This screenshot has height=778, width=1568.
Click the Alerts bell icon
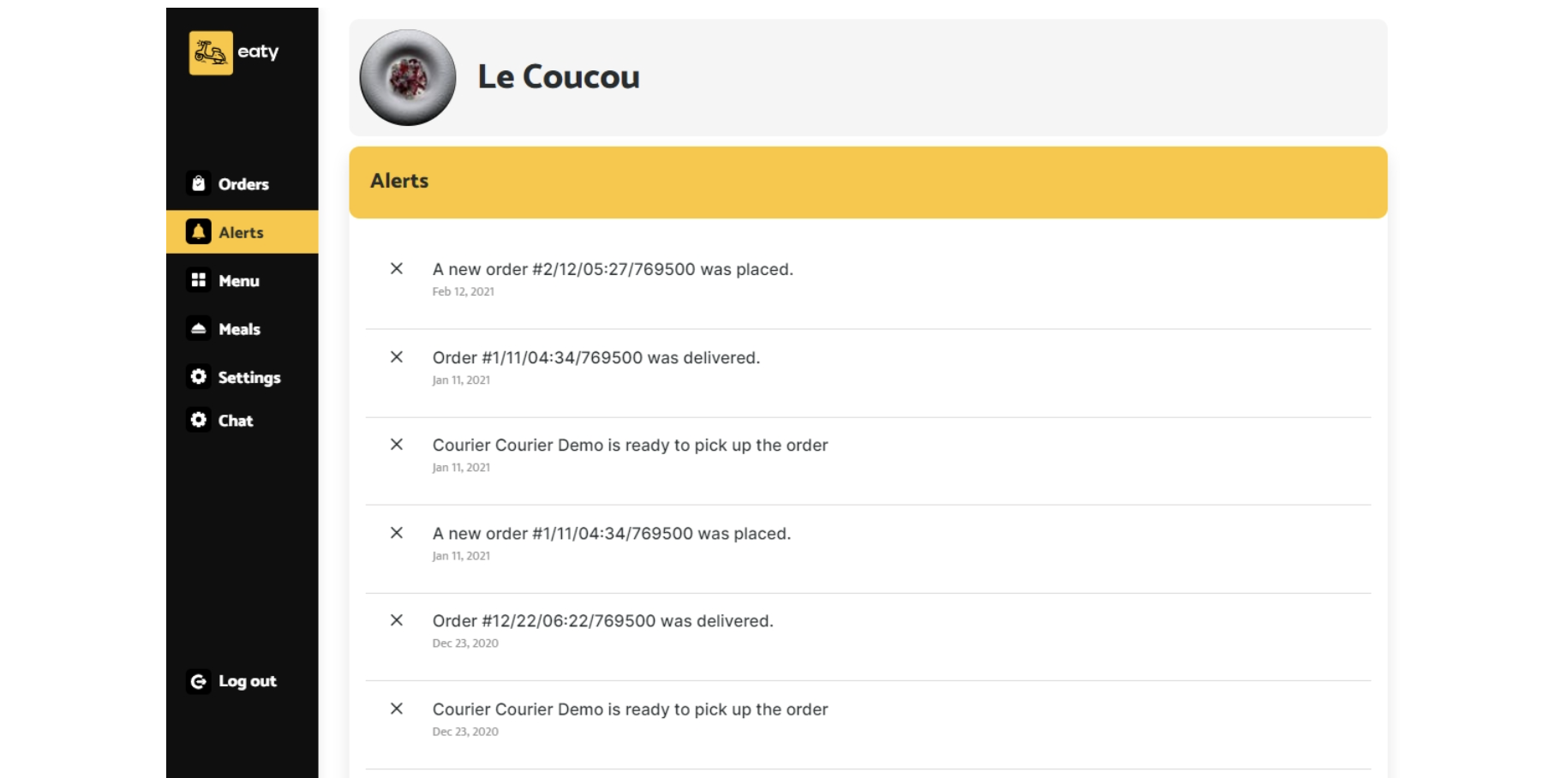click(199, 232)
